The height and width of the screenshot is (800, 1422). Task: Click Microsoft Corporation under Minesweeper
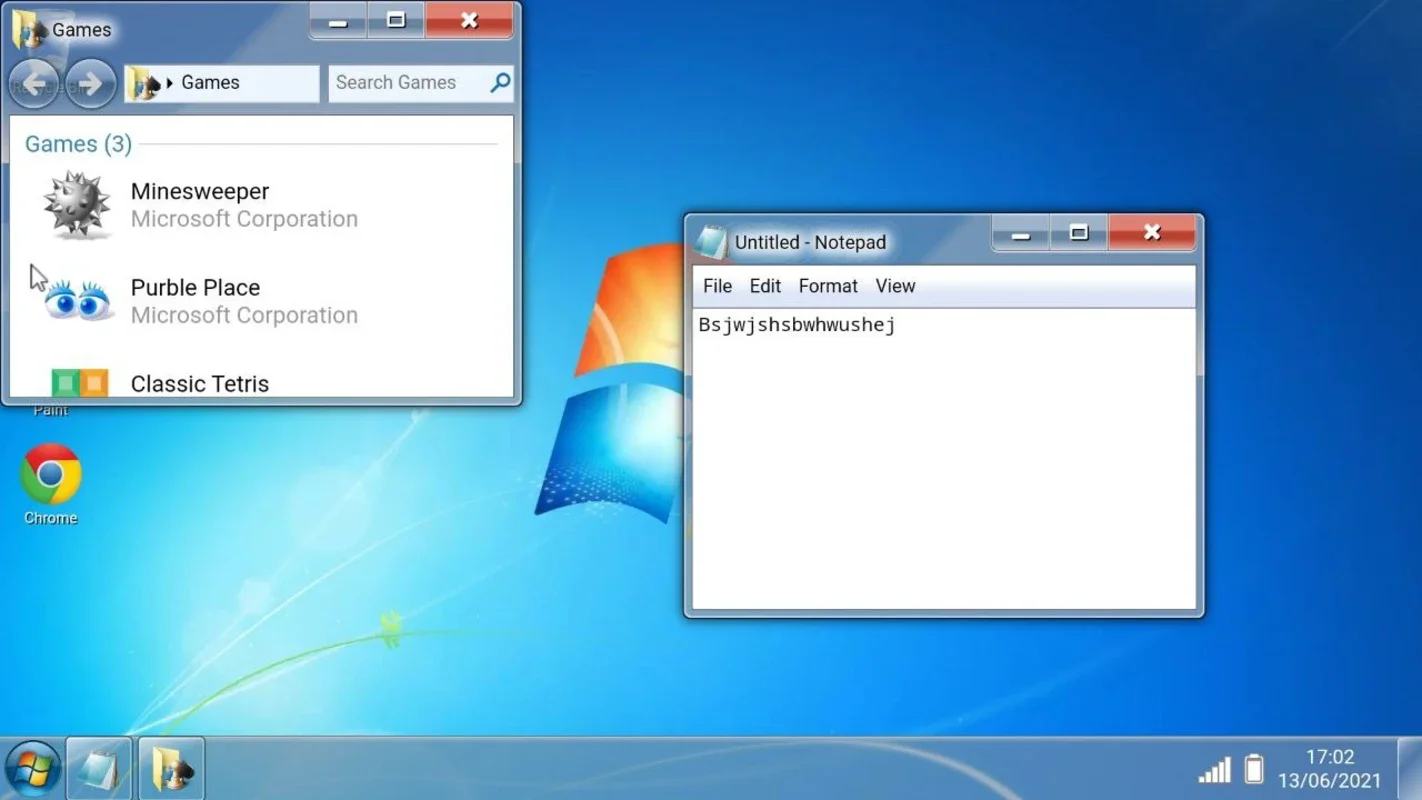pyautogui.click(x=244, y=219)
